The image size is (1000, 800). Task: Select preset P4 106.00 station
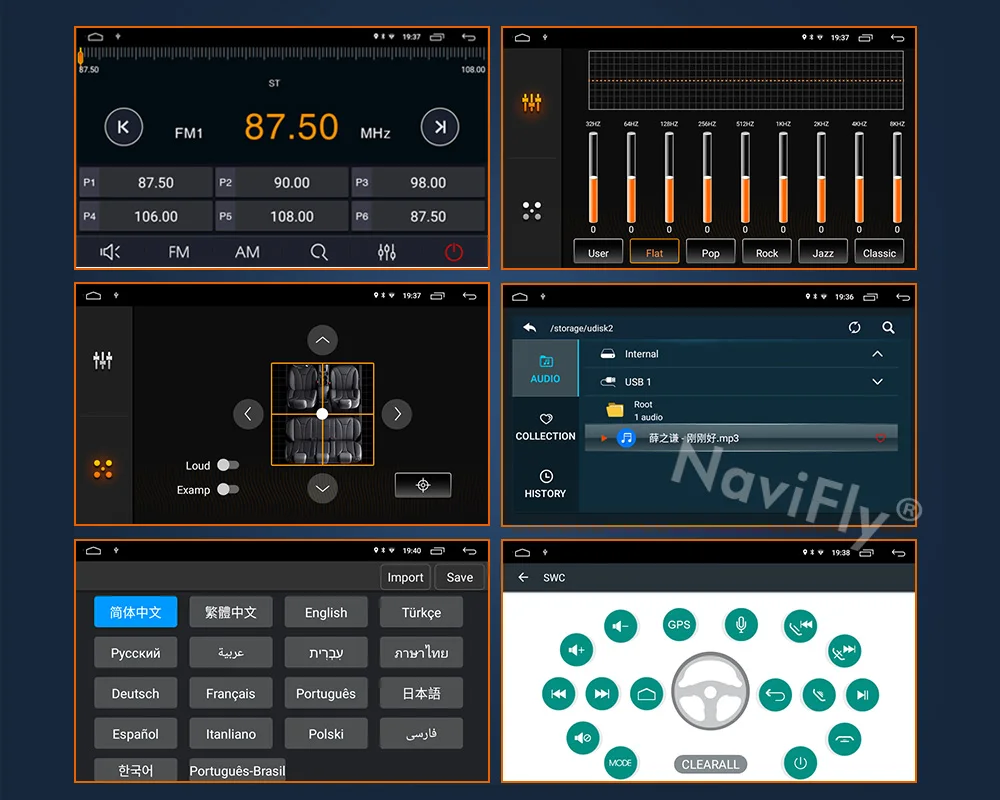coord(145,216)
